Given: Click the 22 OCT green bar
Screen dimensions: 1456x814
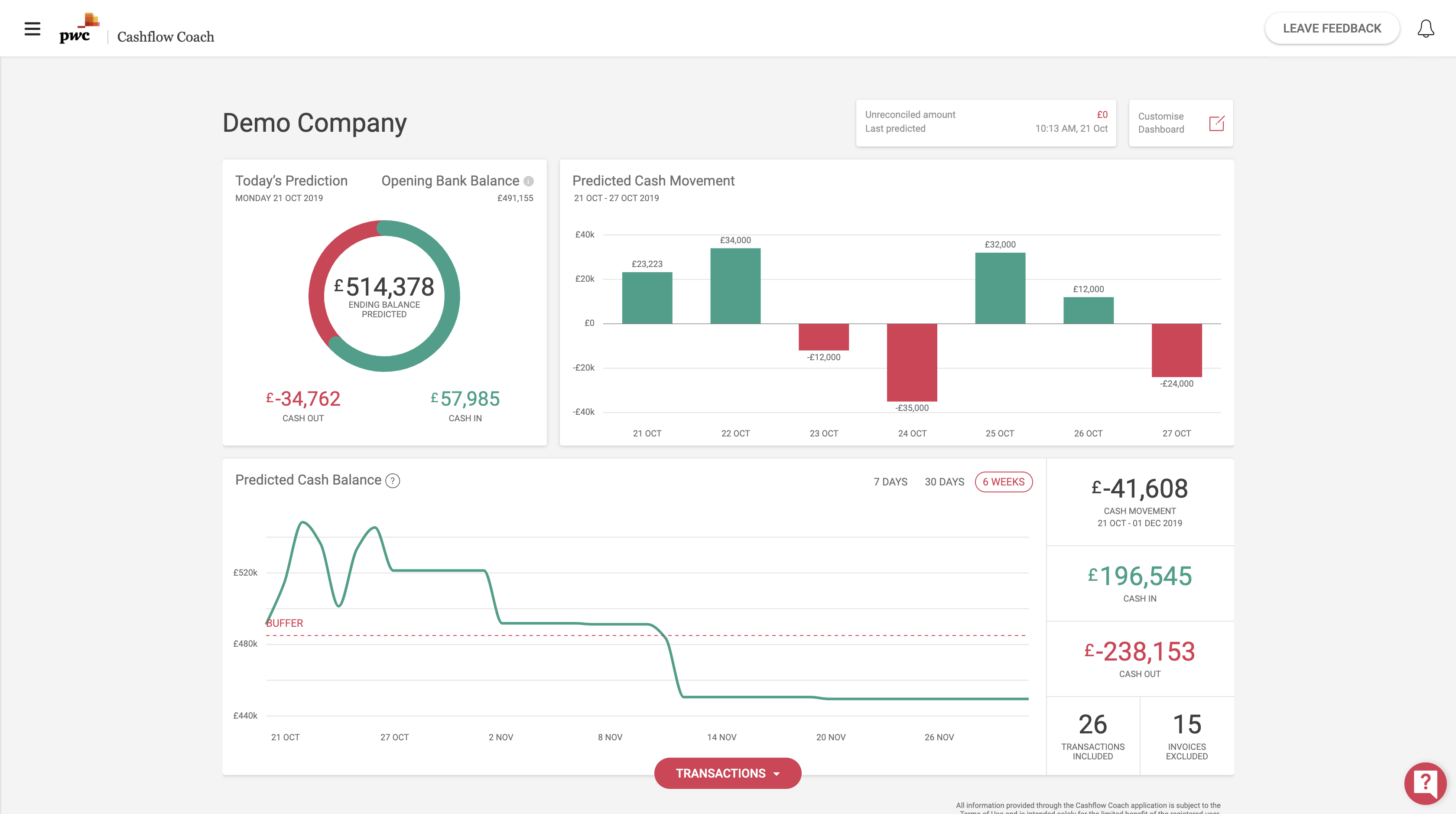Looking at the screenshot, I should 735,286.
